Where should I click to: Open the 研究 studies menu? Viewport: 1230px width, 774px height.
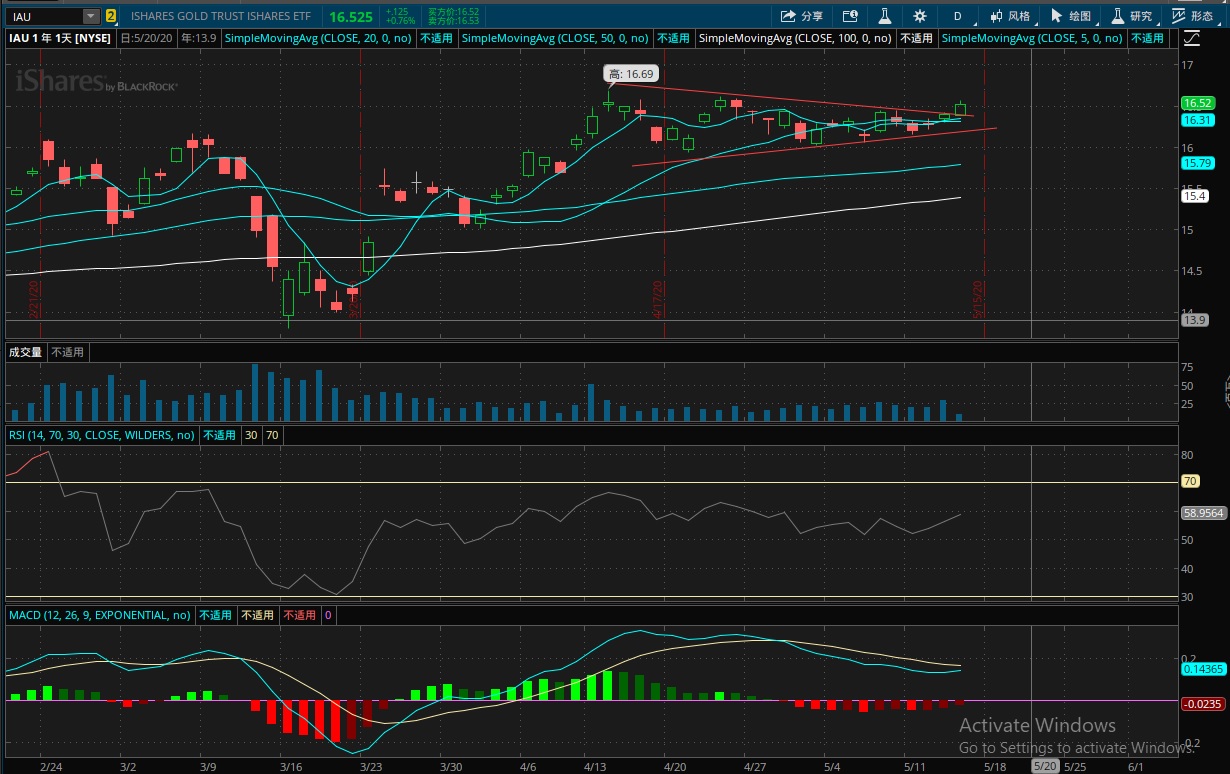(x=1132, y=16)
